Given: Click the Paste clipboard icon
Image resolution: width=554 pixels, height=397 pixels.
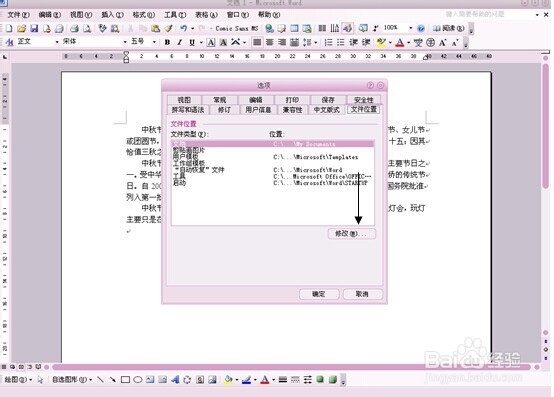Looking at the screenshot, I should [x=155, y=28].
